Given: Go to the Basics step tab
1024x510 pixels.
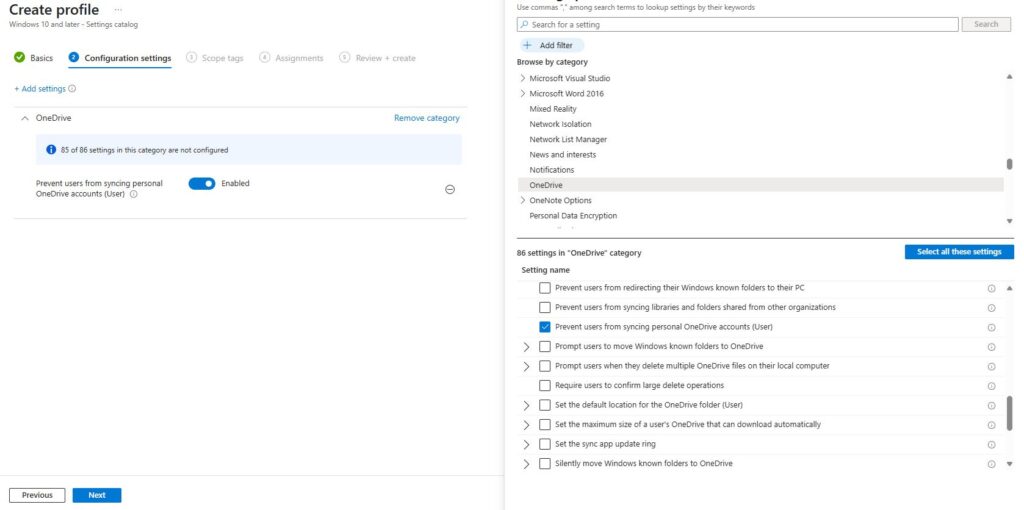Looking at the screenshot, I should pos(33,57).
